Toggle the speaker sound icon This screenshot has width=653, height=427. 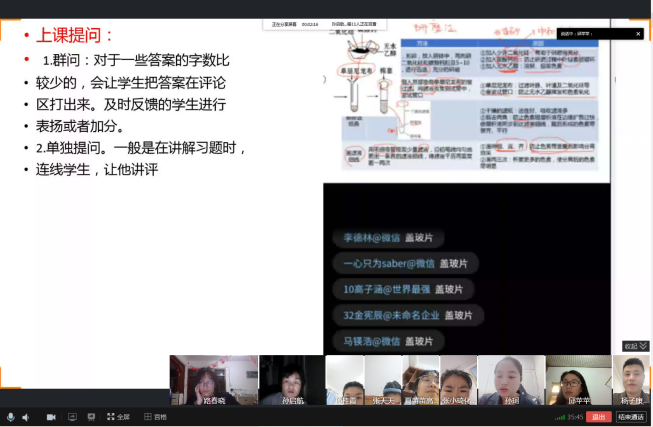[25, 417]
